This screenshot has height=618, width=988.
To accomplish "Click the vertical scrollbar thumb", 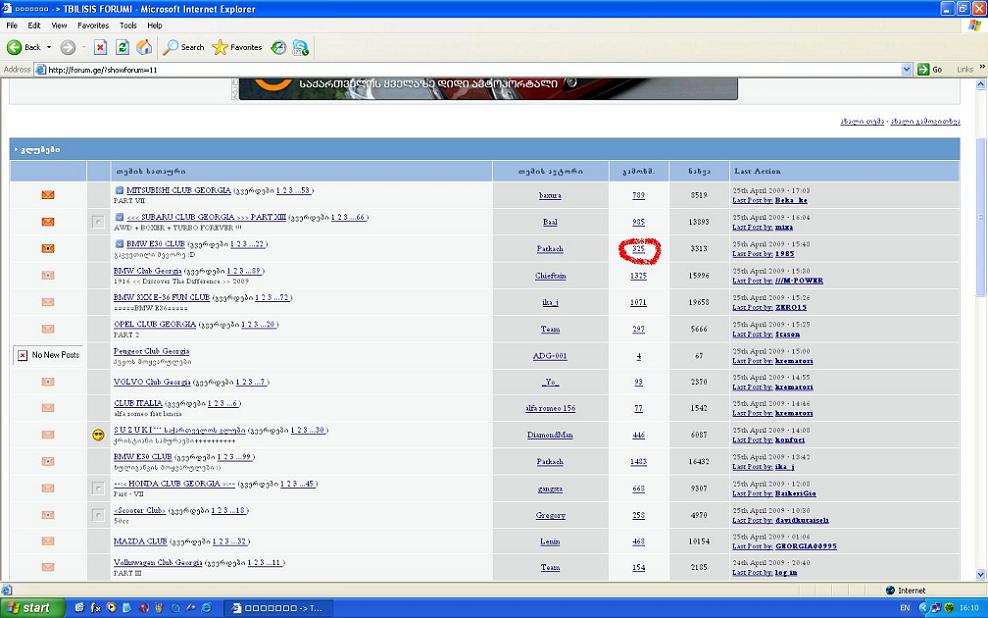I will [981, 217].
